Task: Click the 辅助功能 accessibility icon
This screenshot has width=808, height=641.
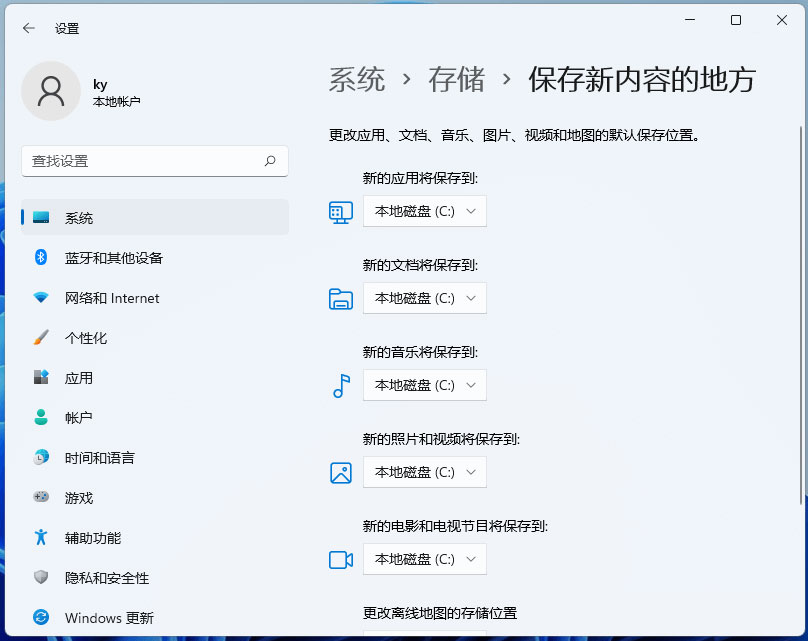Action: [40, 538]
